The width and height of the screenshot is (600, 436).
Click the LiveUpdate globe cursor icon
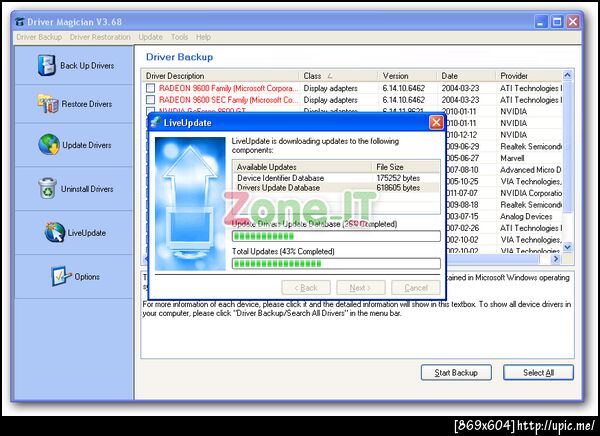pyautogui.click(x=55, y=232)
